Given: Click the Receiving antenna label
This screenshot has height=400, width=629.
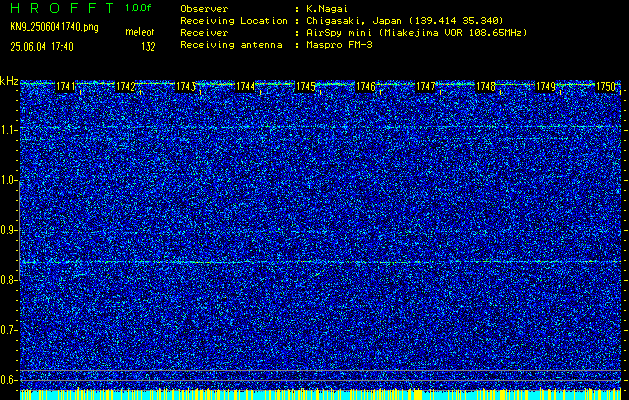Looking at the screenshot, I should pos(231,45).
